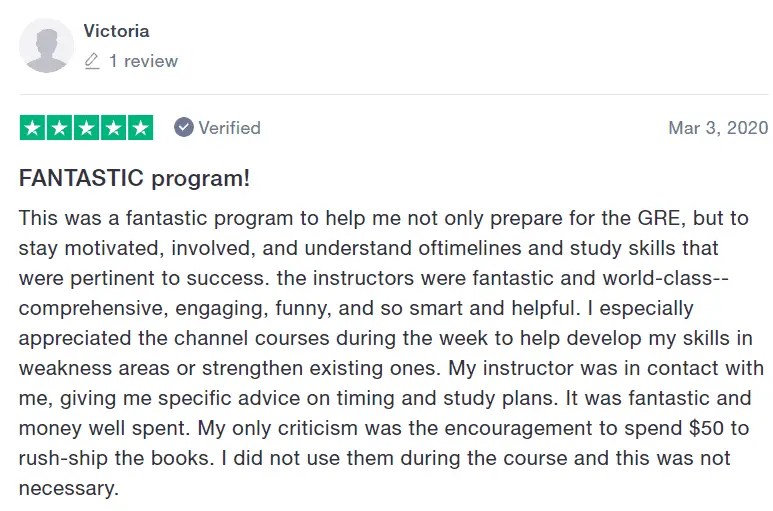The height and width of the screenshot is (511, 773).
Task: Open the reviewer name Victoria
Action: pyautogui.click(x=116, y=31)
